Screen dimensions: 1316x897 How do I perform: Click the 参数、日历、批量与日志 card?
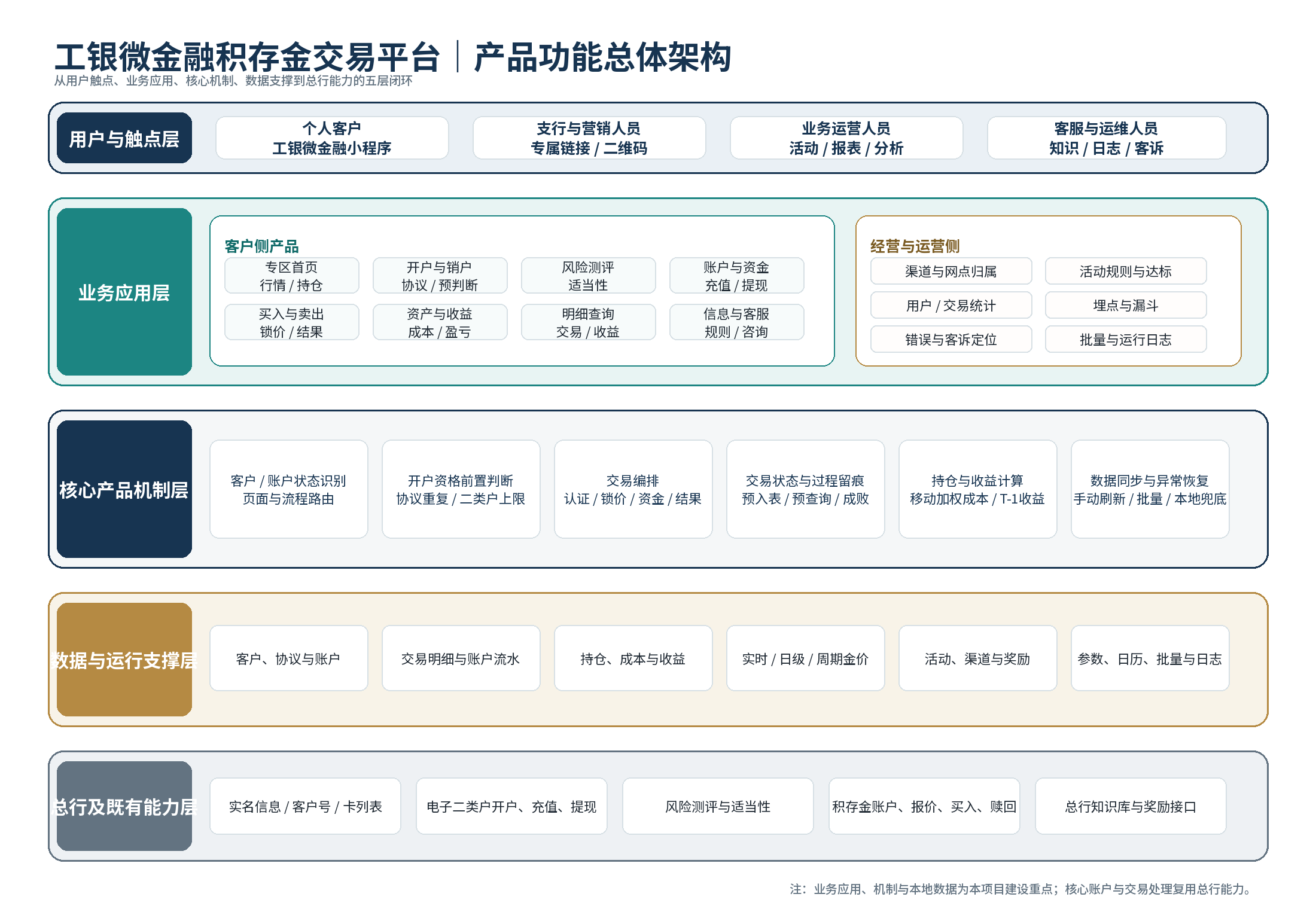click(1150, 658)
